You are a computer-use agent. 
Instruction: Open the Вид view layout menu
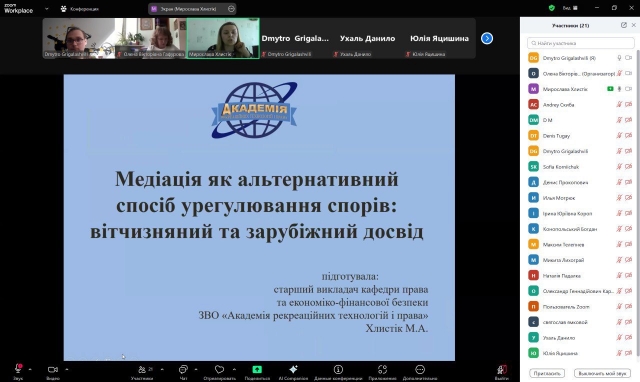click(x=570, y=8)
